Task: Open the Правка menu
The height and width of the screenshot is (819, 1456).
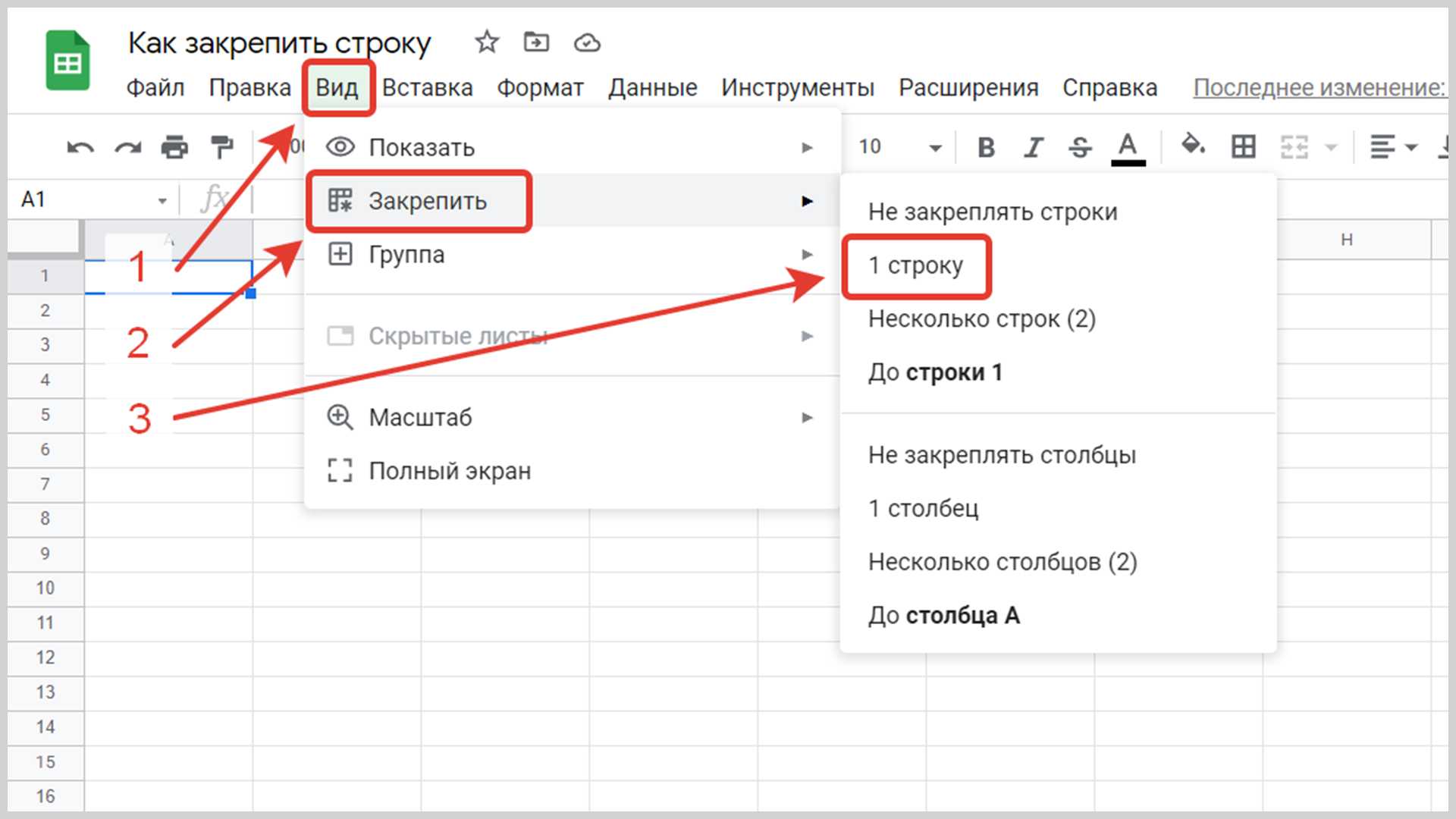Action: [x=249, y=88]
